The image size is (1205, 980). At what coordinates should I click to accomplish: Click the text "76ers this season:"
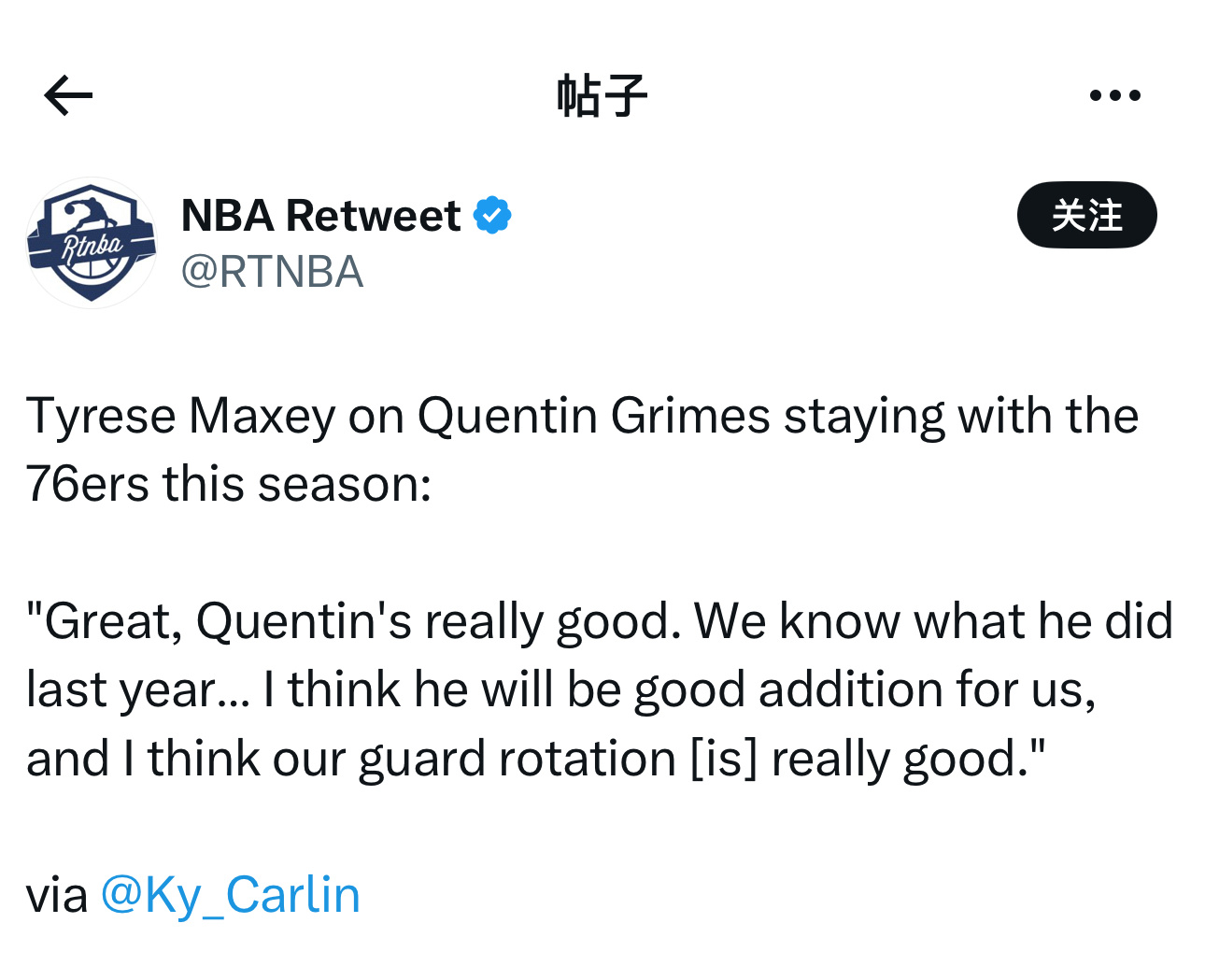point(229,484)
